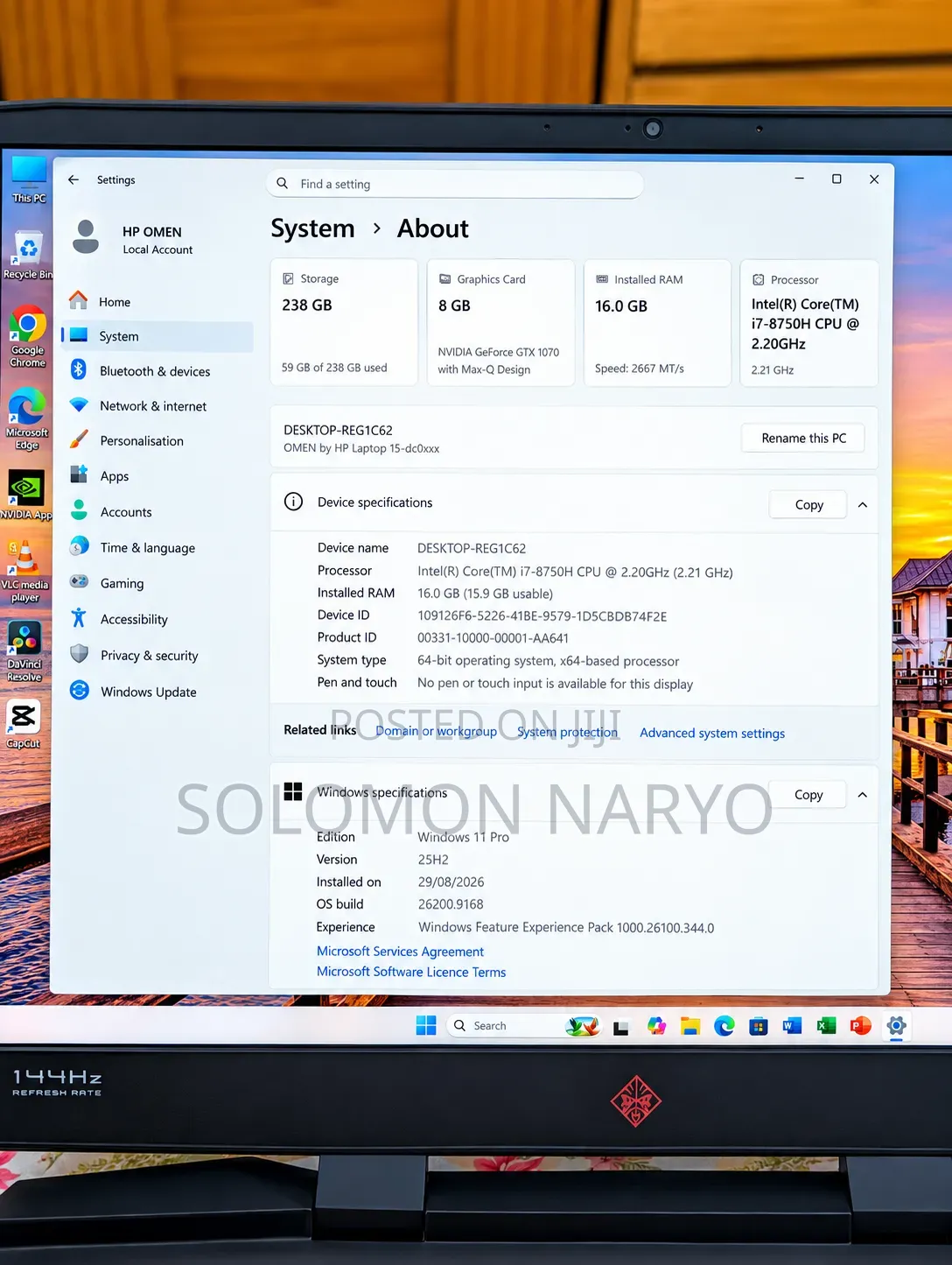The width and height of the screenshot is (952, 1265).
Task: Launch Microsoft Edge desktop shortcut
Action: coord(27,419)
